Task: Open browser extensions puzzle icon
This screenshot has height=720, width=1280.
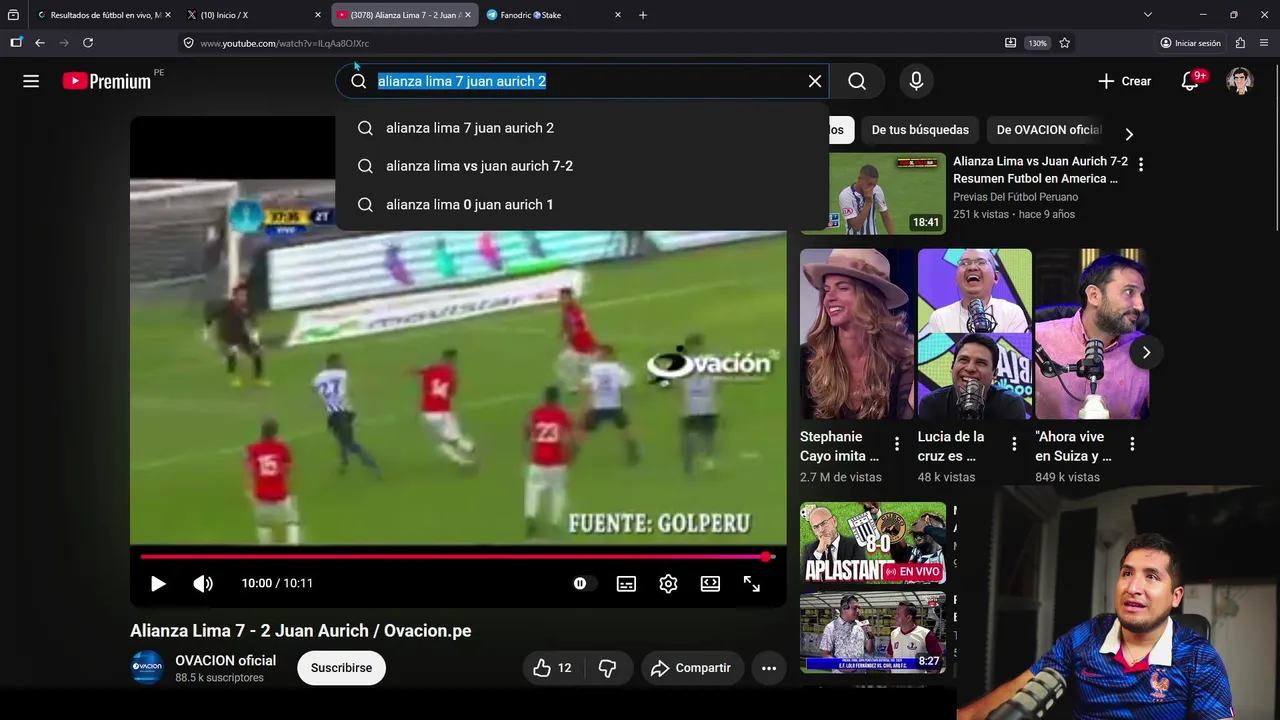Action: (1241, 43)
